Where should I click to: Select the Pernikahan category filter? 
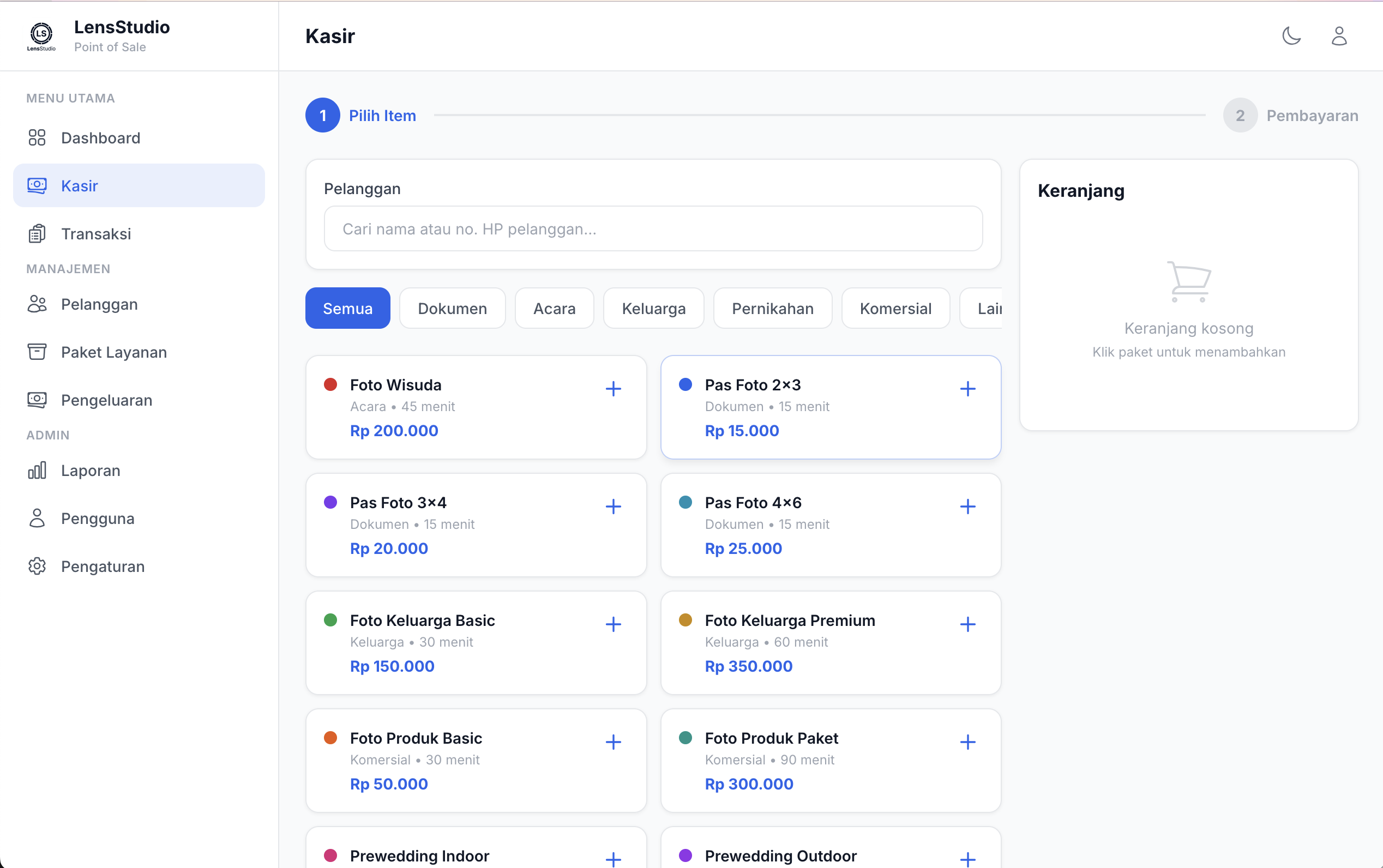772,308
